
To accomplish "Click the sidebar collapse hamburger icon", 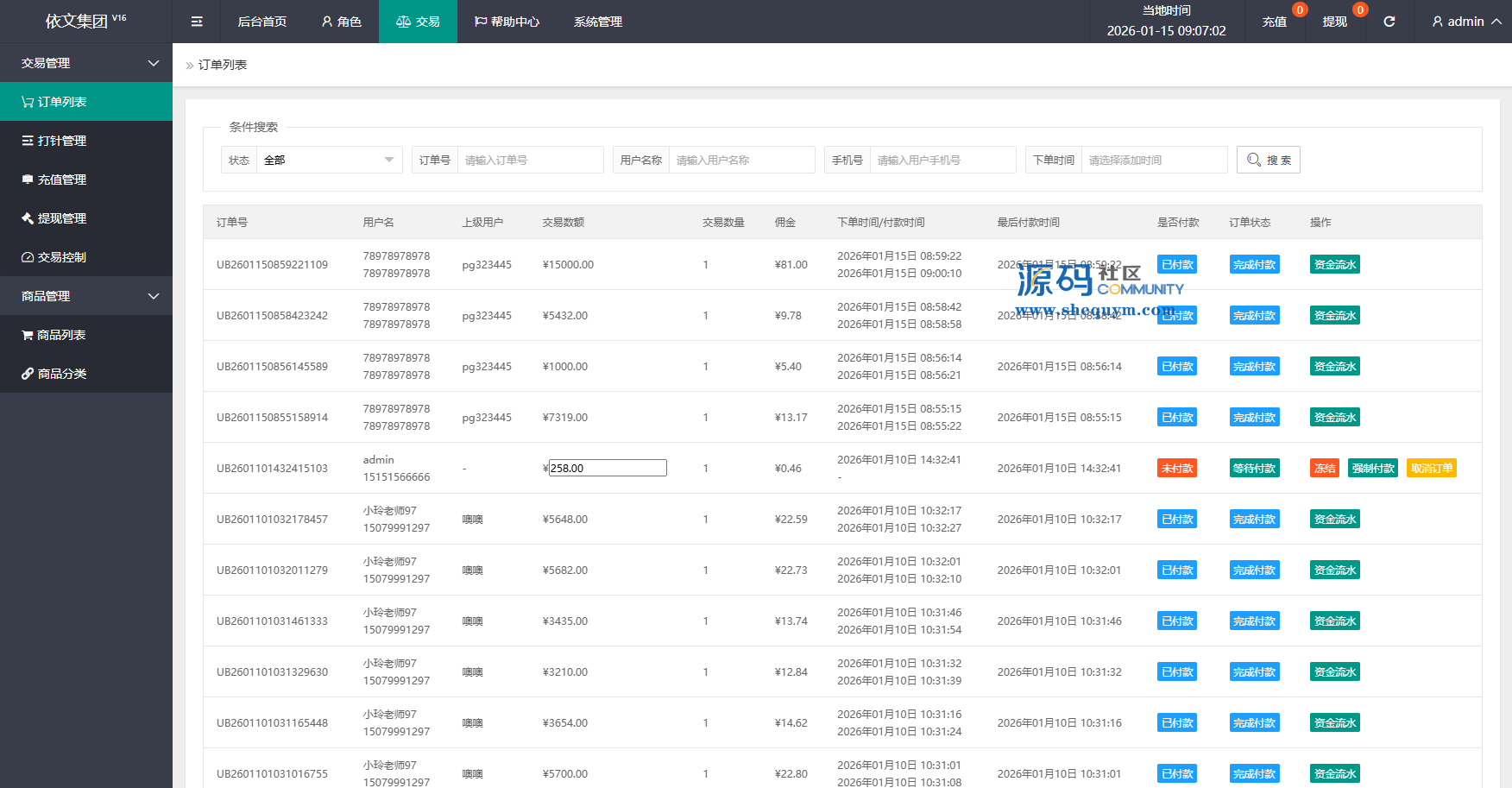I will pyautogui.click(x=197, y=22).
